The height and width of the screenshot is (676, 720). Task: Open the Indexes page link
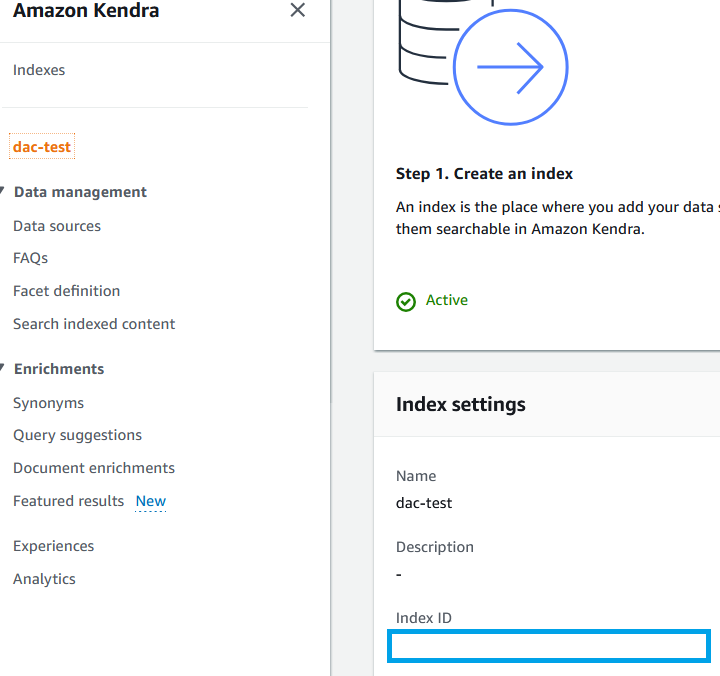point(39,70)
